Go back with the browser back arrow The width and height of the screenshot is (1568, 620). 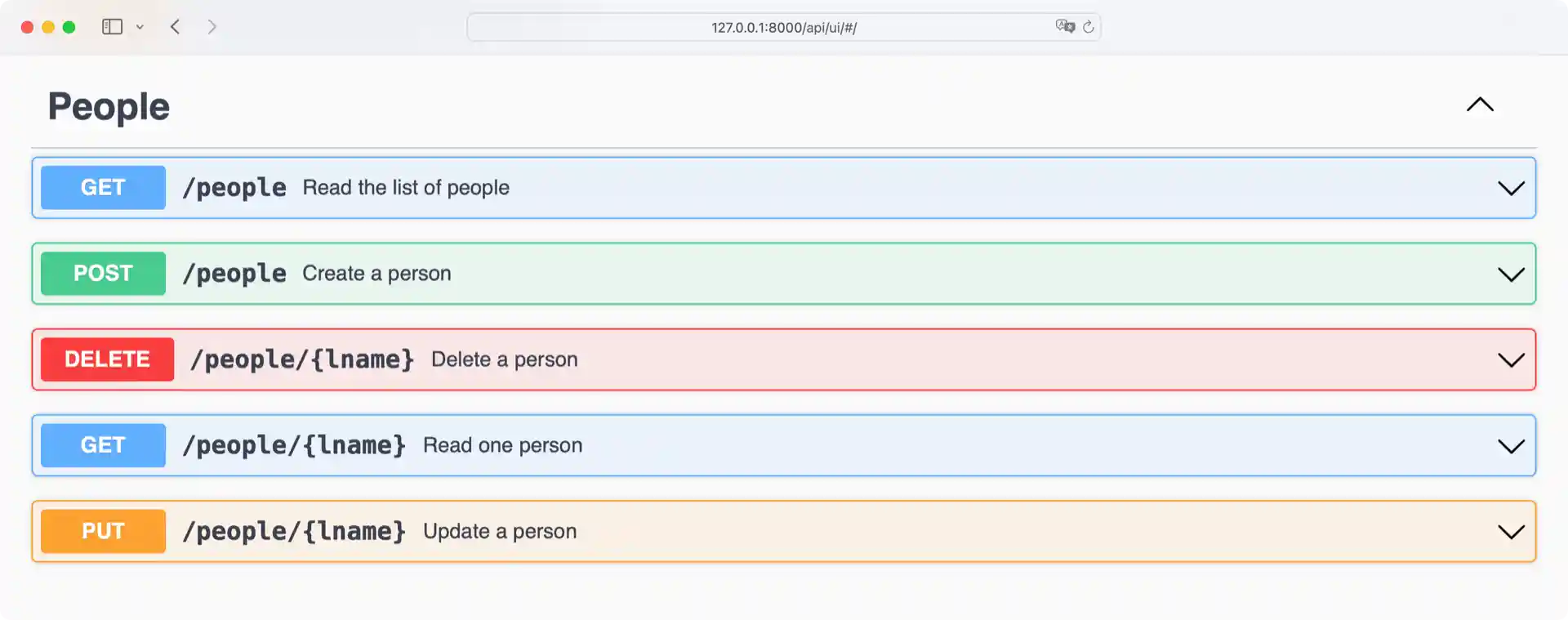(175, 27)
